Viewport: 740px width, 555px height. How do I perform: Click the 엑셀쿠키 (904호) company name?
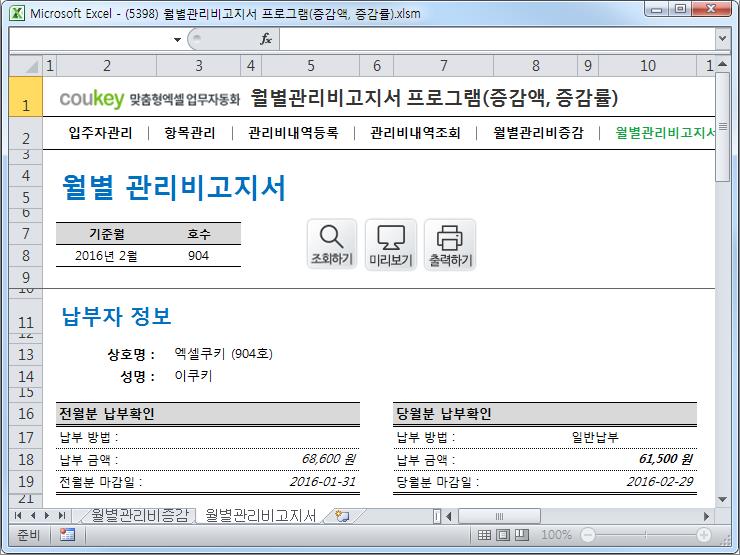point(223,353)
